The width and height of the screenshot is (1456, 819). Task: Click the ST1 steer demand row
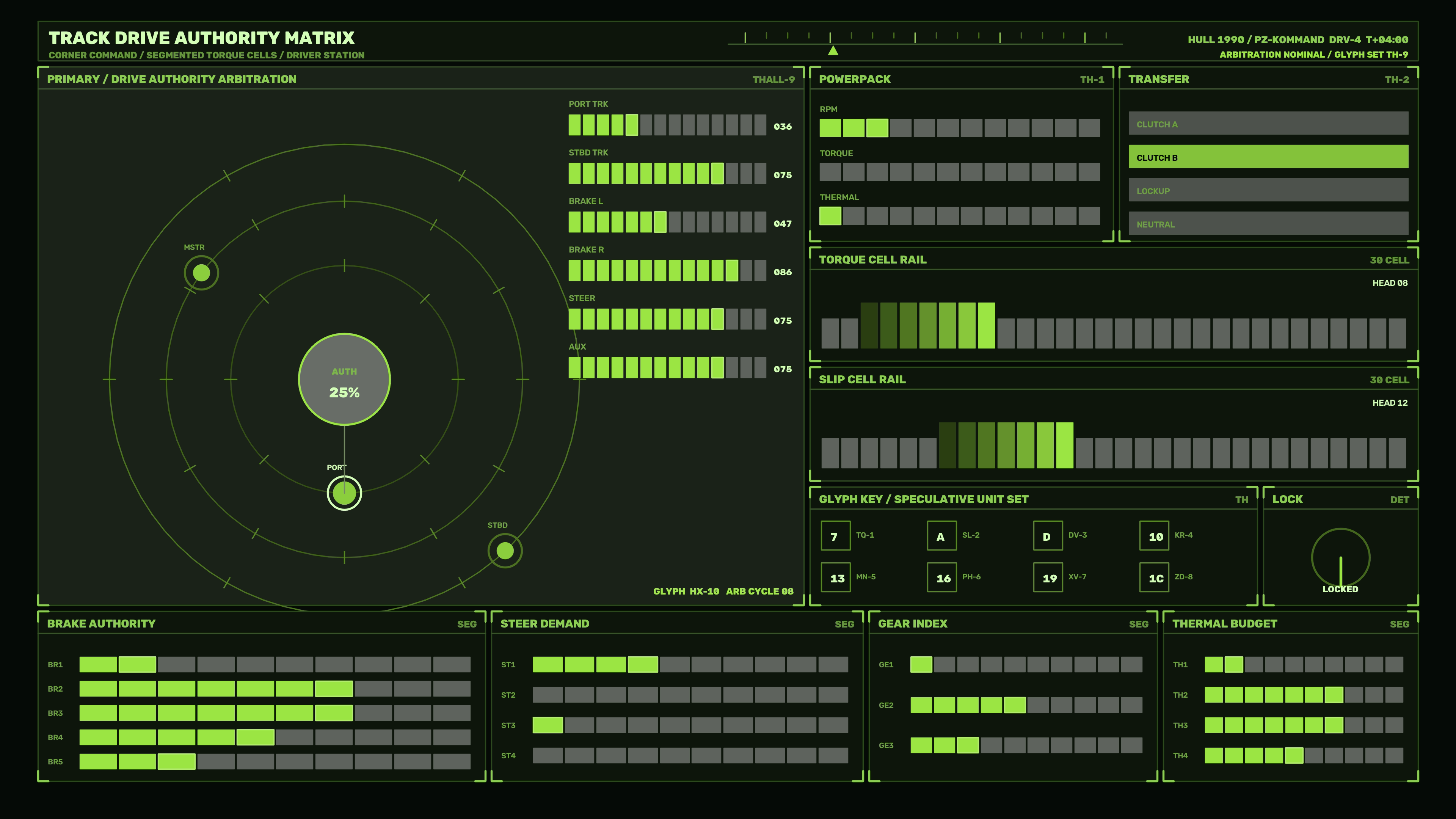pyautogui.click(x=691, y=665)
